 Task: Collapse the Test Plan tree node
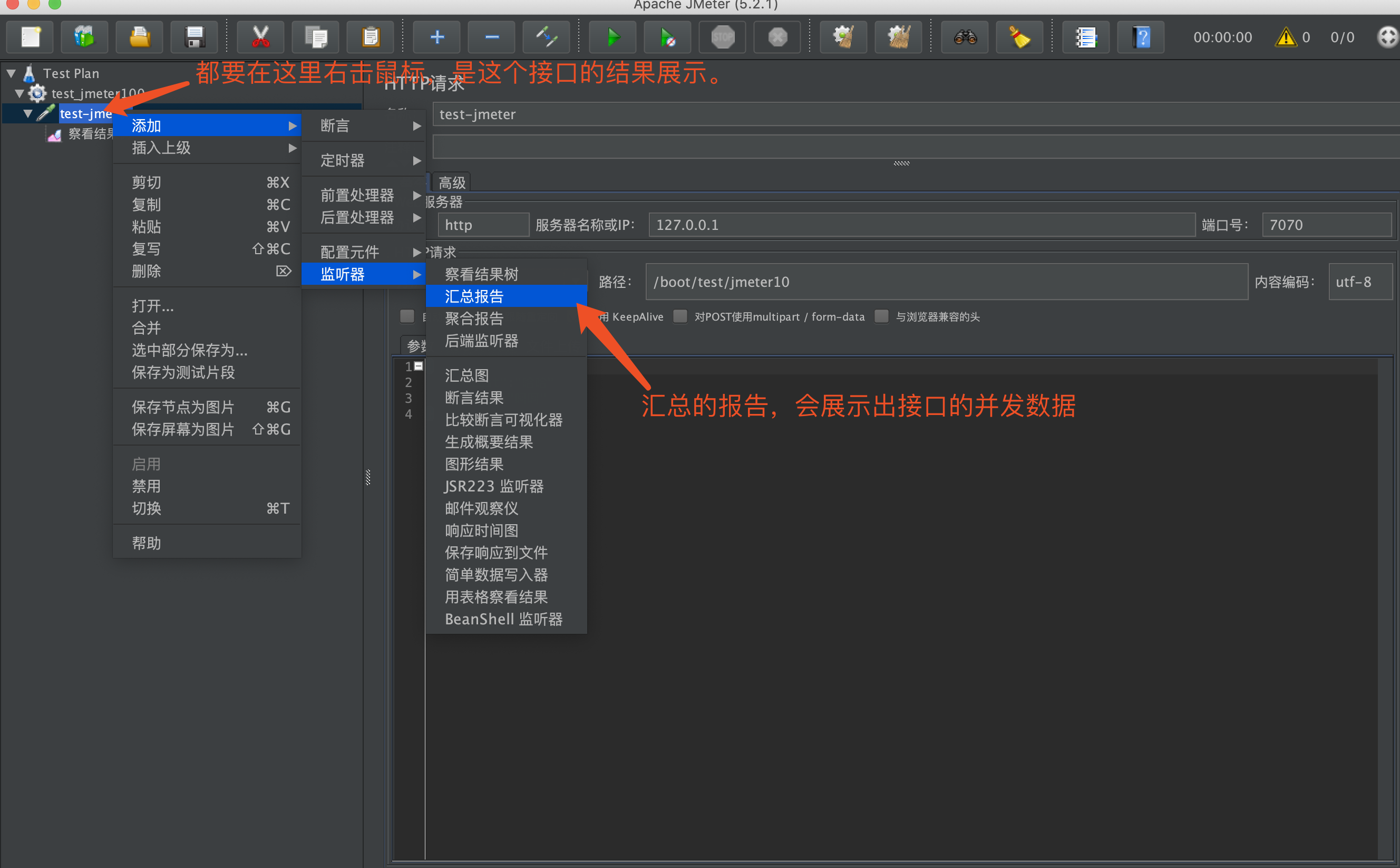tap(11, 73)
